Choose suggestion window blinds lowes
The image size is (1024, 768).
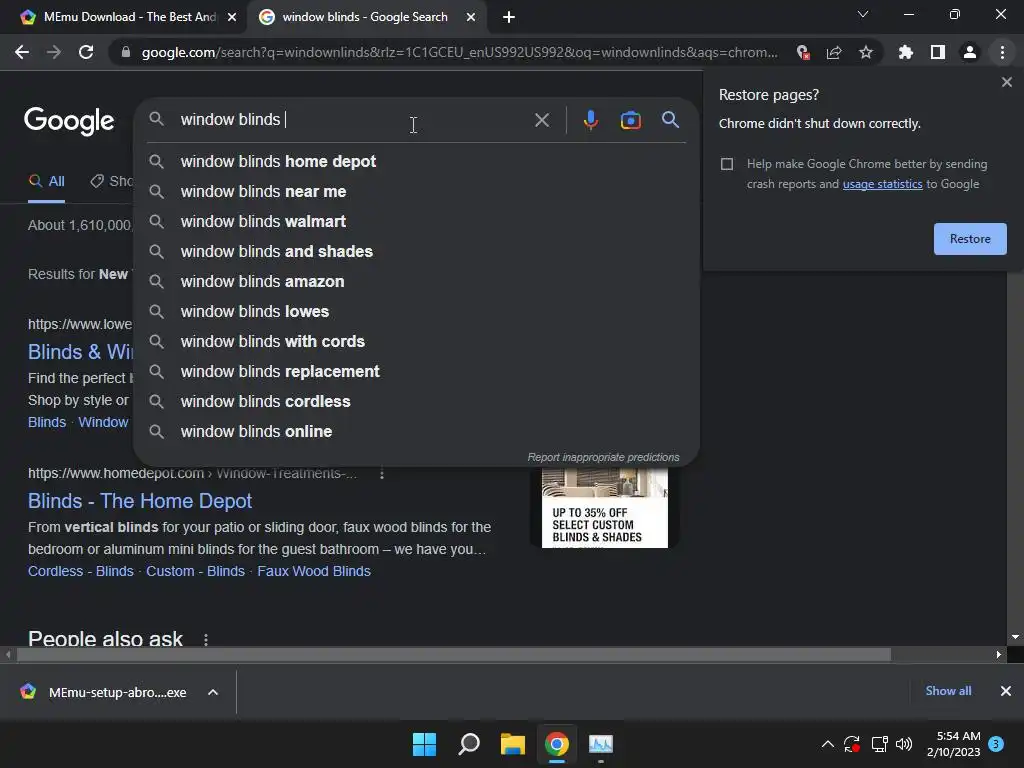416,312
